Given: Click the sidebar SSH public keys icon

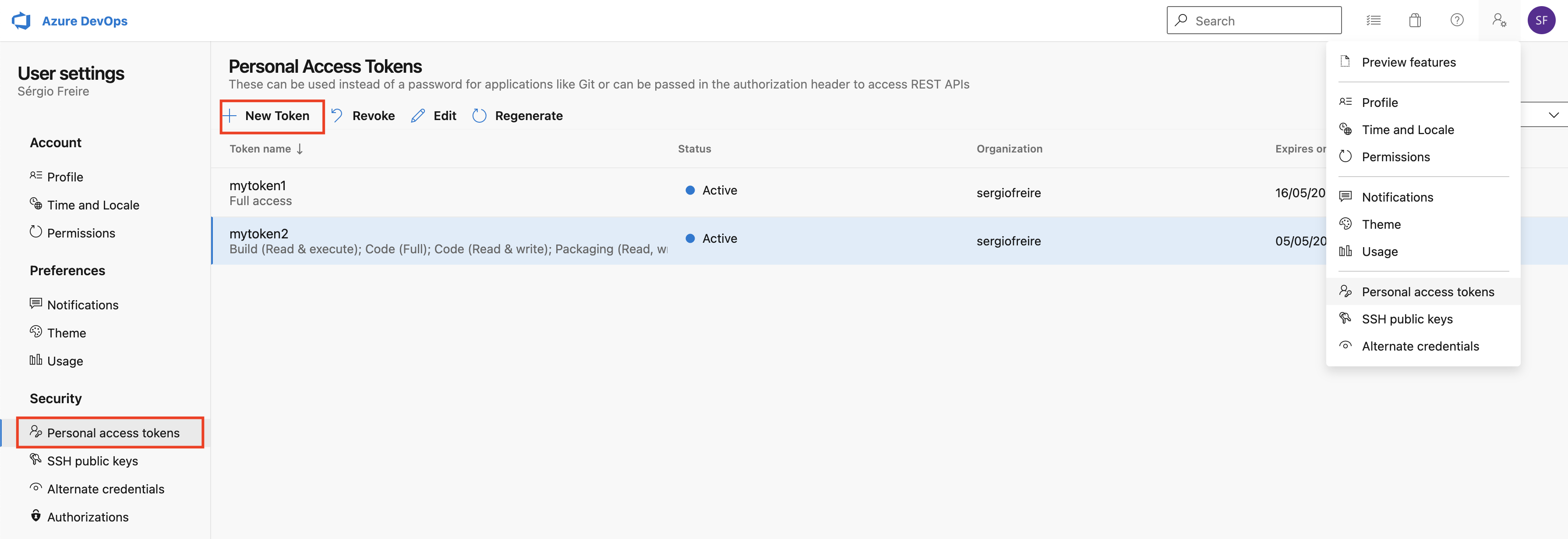Looking at the screenshot, I should pos(36,460).
